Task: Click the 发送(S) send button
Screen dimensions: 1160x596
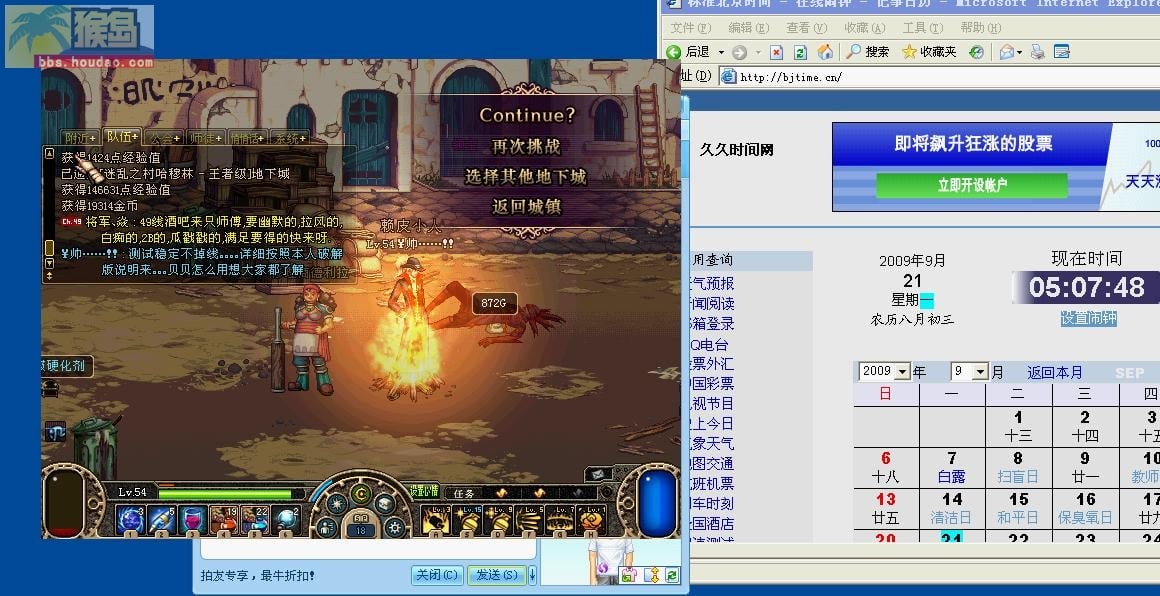Action: pos(496,575)
